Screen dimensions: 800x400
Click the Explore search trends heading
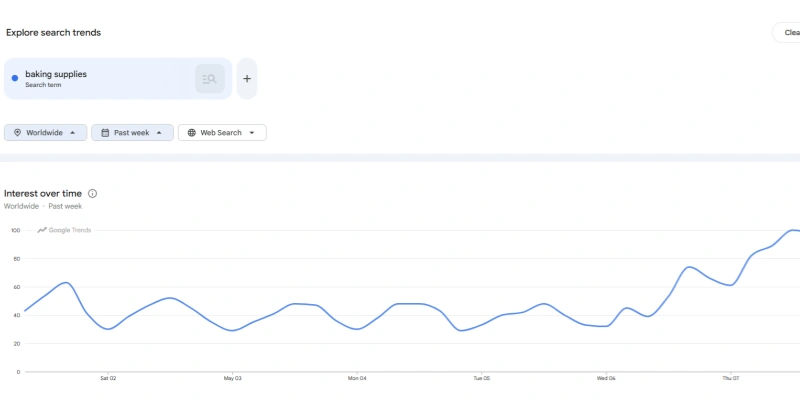54,33
